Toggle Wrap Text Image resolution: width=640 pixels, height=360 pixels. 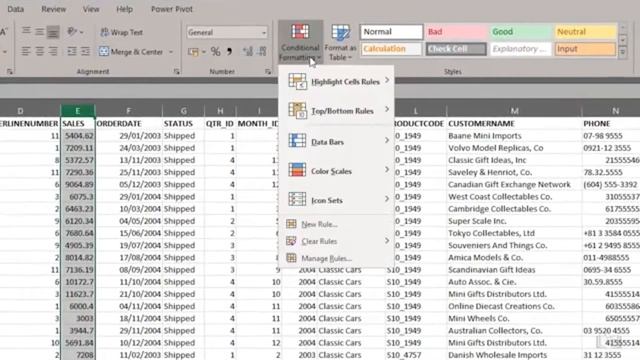pyautogui.click(x=121, y=32)
